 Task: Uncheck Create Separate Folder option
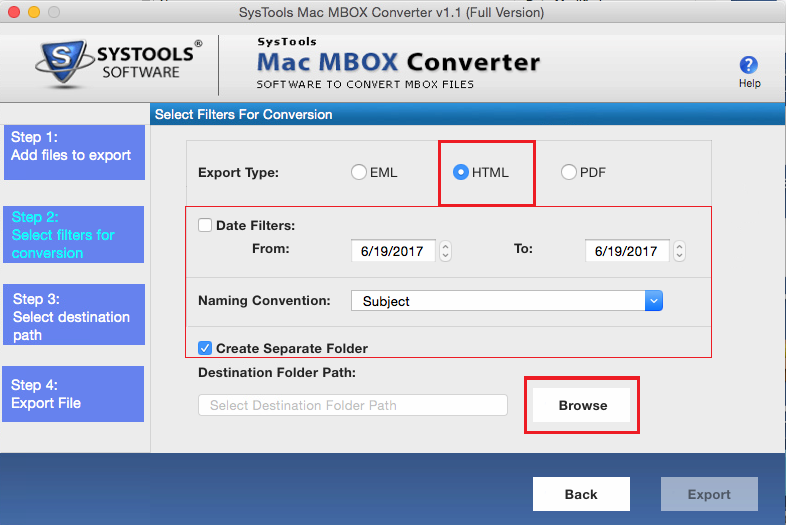[x=205, y=348]
